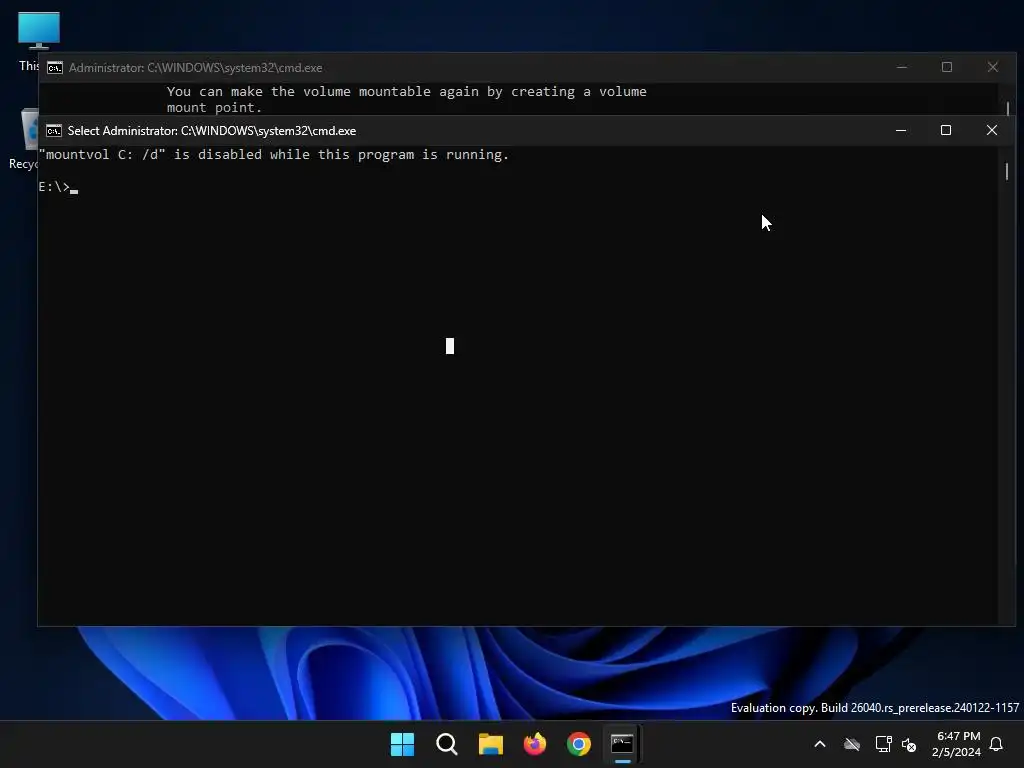The height and width of the screenshot is (768, 1024).
Task: Click the white selection block in console
Action: tap(450, 346)
